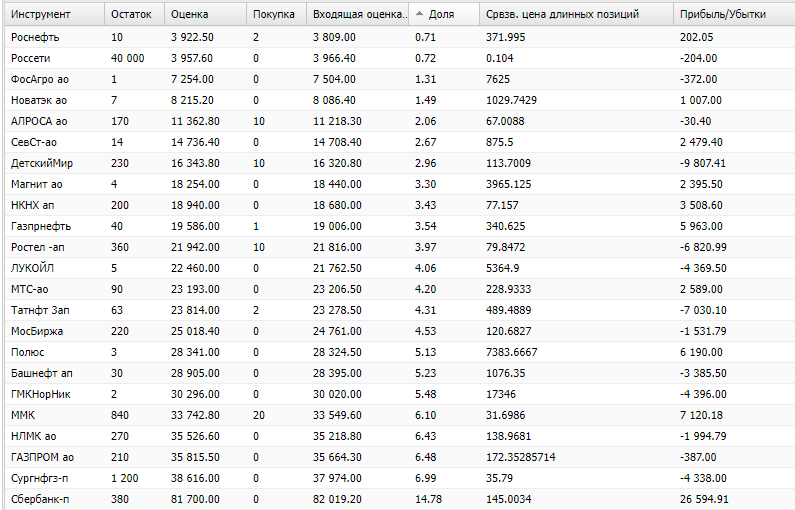Image resolution: width=795 pixels, height=510 pixels.
Task: Select the Россети instrument cell
Action: pos(30,58)
